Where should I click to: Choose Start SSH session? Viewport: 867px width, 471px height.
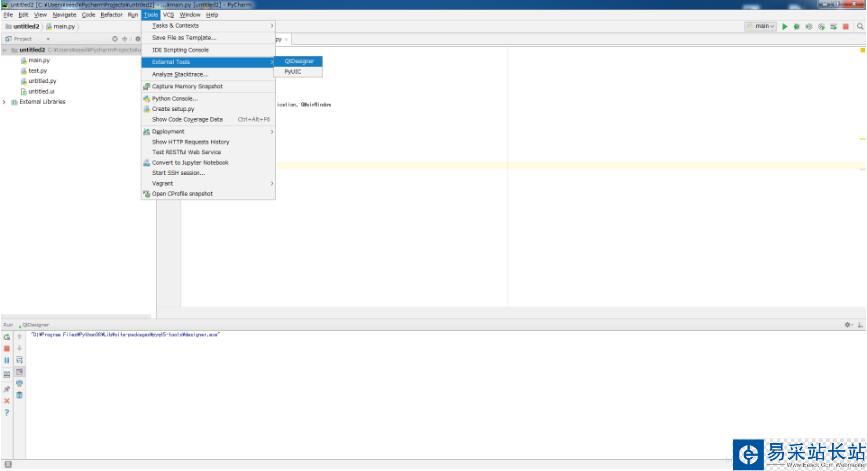208,173
